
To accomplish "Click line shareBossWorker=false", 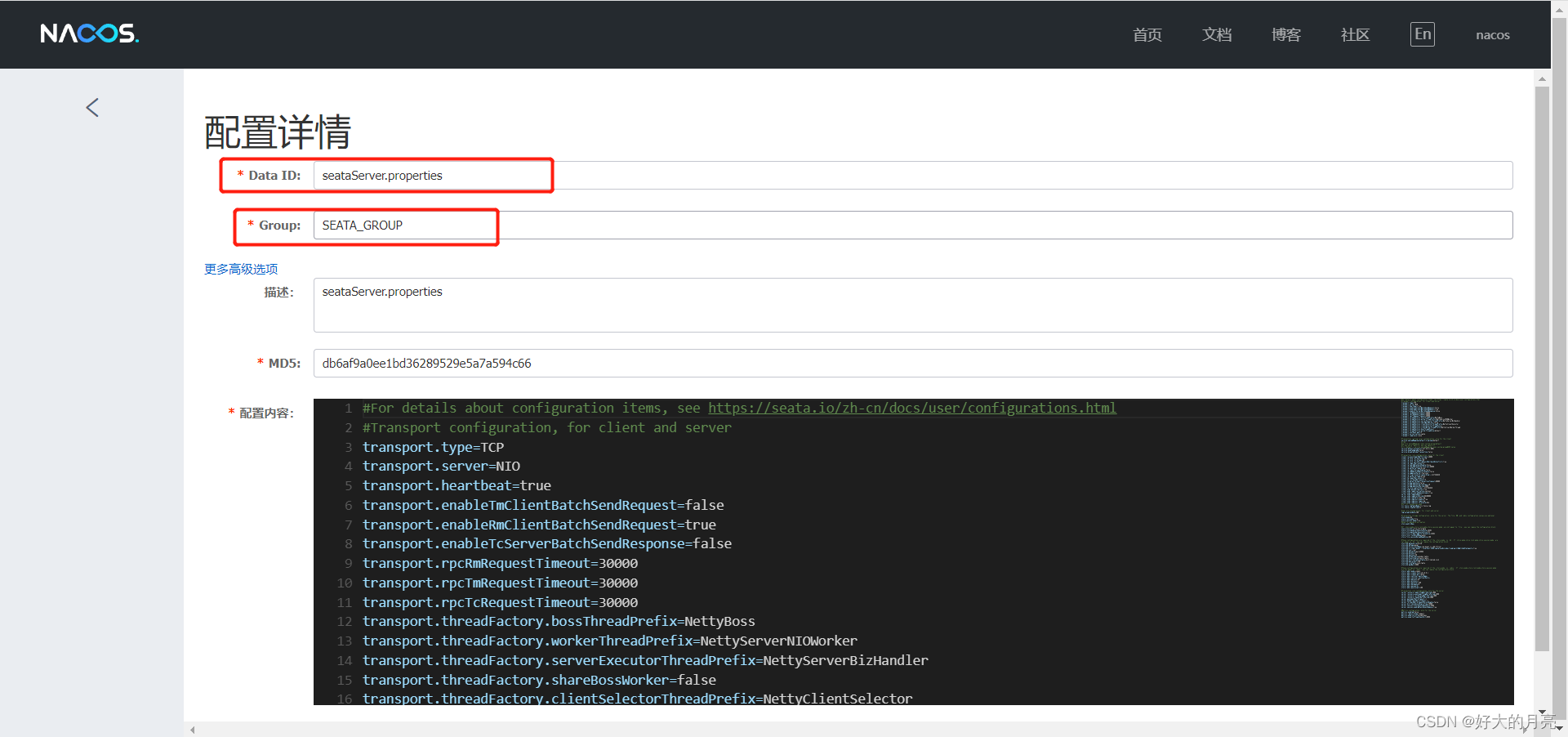I will coord(539,680).
